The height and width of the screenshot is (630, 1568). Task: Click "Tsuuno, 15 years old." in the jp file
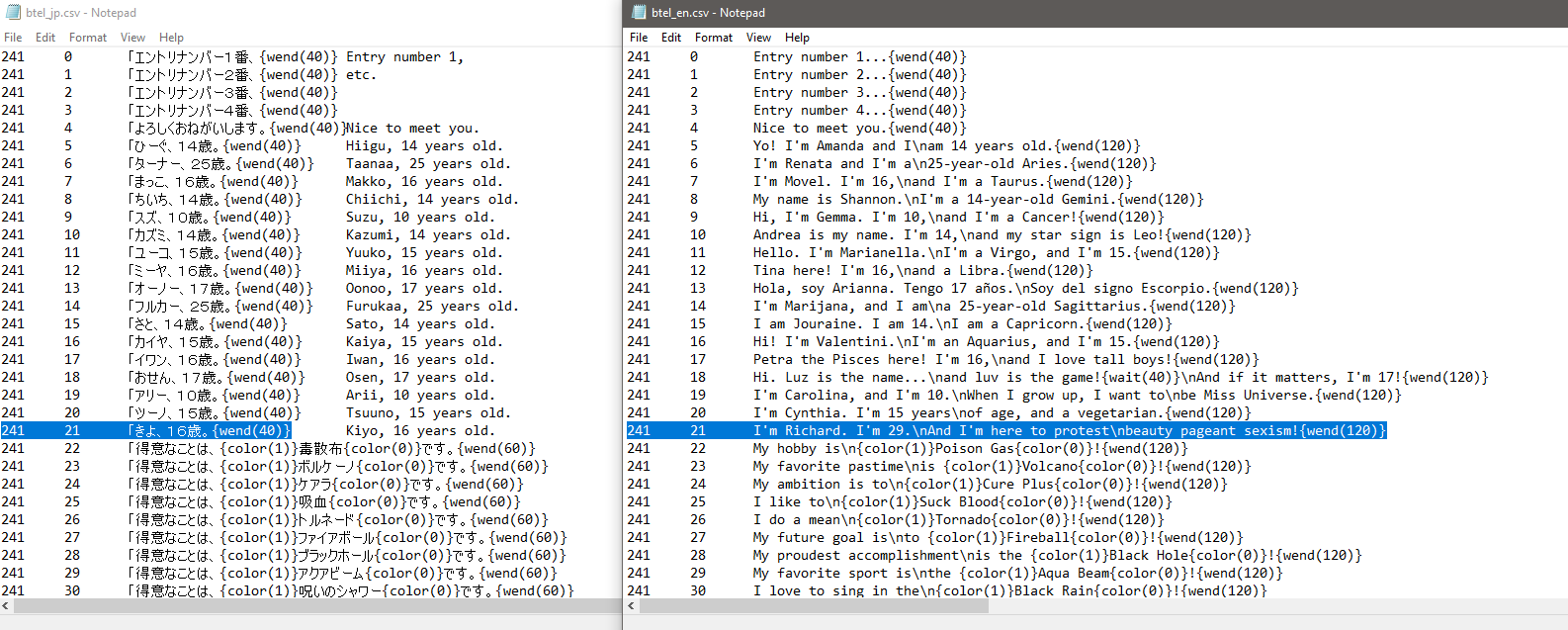[428, 412]
